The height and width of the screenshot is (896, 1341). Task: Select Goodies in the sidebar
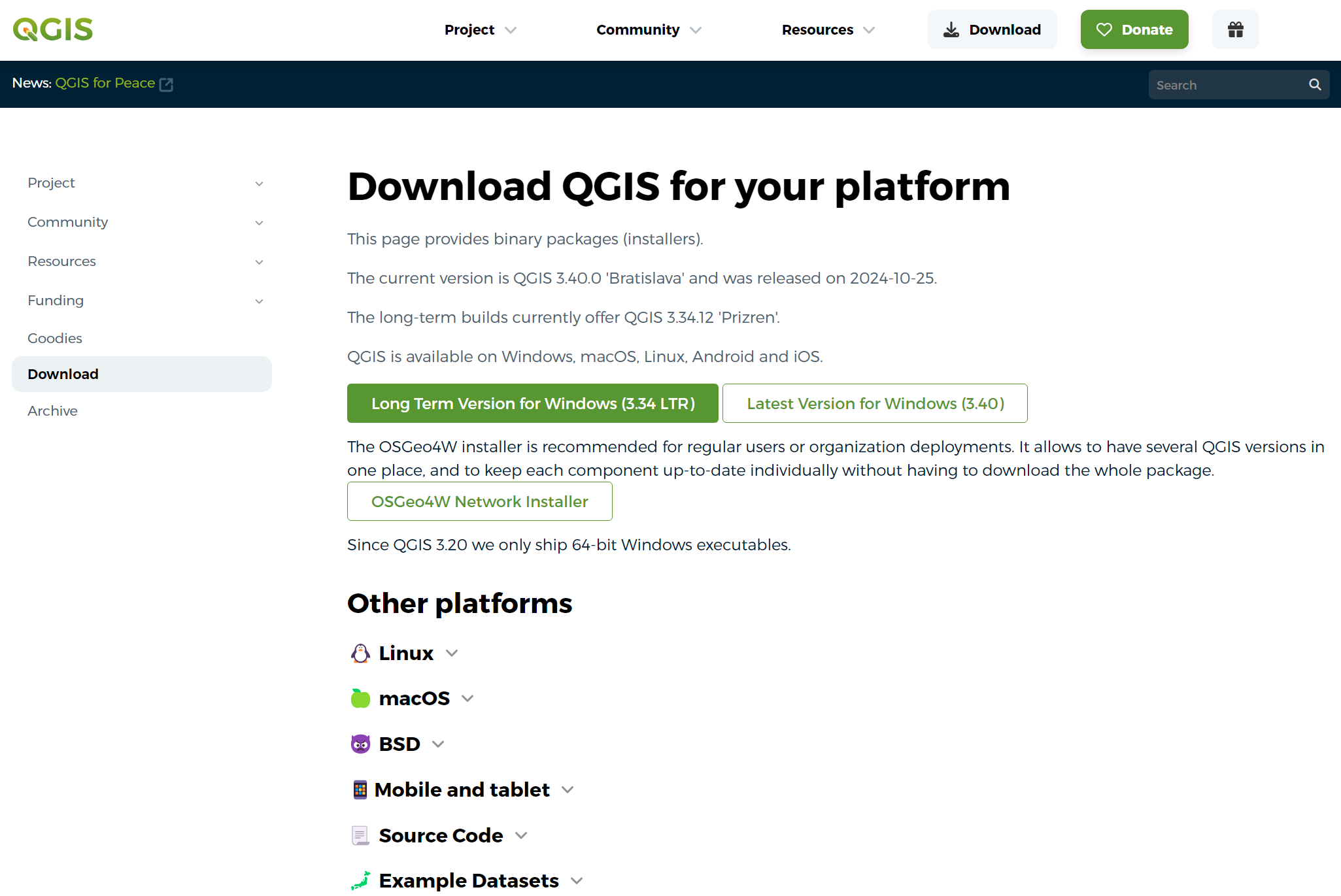tap(55, 339)
